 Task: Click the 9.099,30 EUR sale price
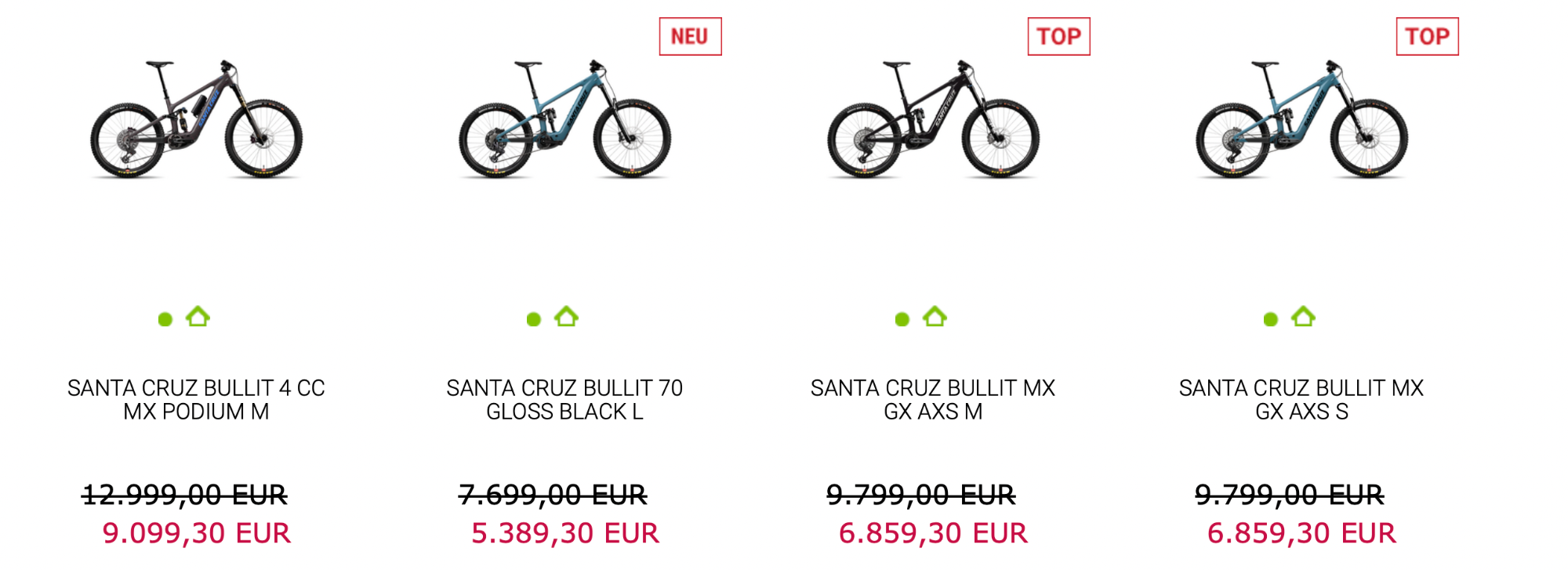point(196,533)
